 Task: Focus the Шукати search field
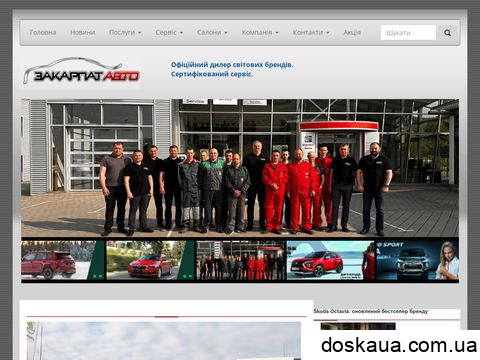[x=408, y=33]
